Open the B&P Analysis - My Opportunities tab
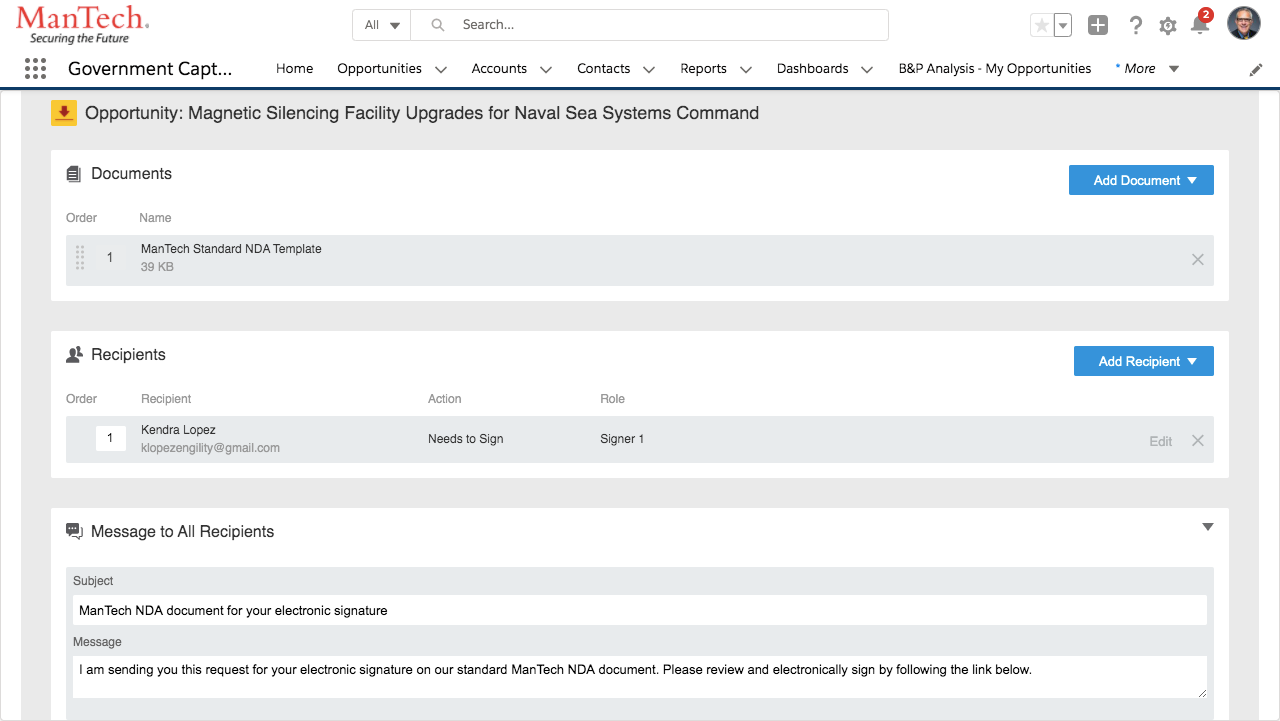This screenshot has width=1280, height=721. click(994, 69)
